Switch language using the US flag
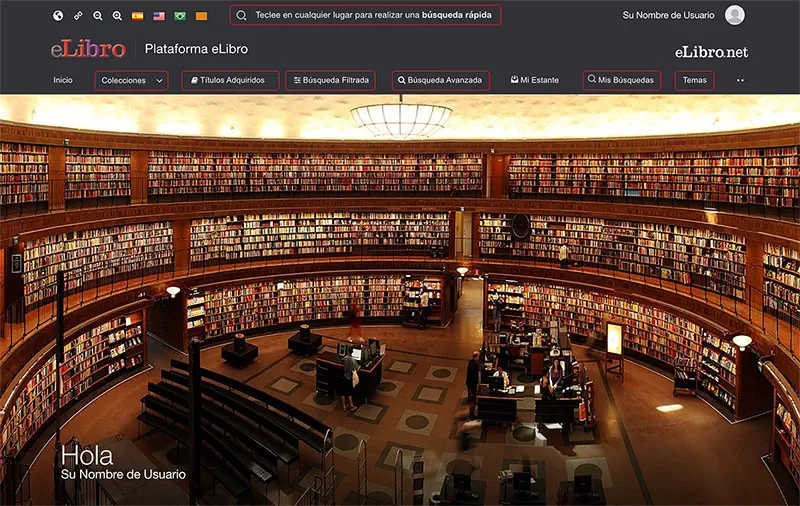Image resolution: width=800 pixels, height=506 pixels. pos(159,16)
